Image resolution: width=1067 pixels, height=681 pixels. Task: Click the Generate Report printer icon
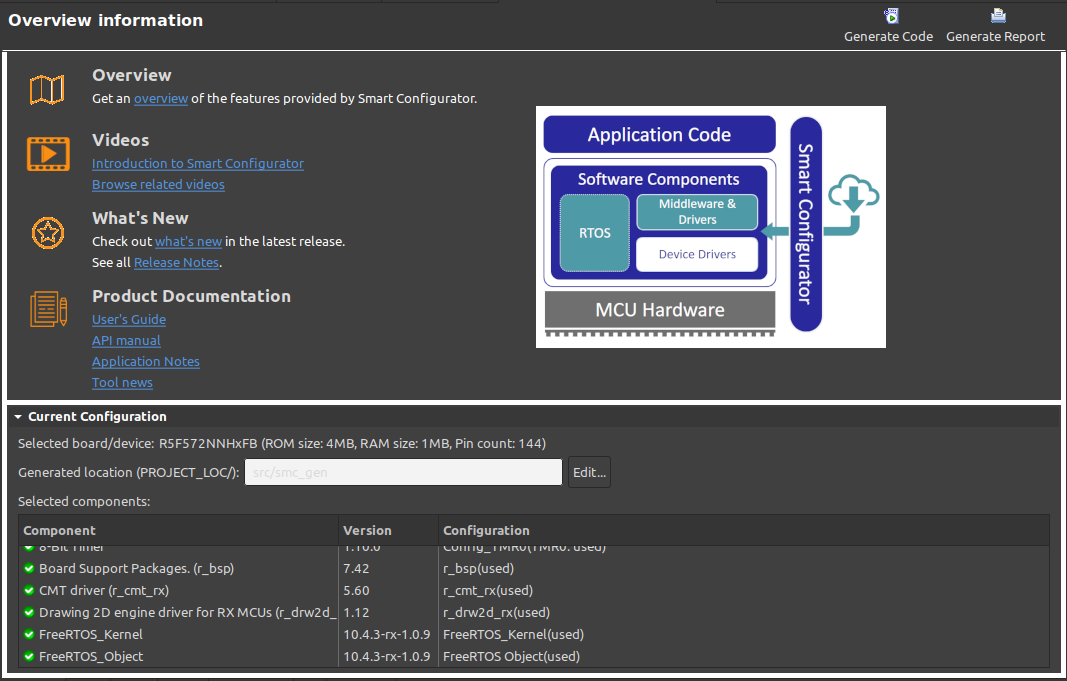point(997,15)
